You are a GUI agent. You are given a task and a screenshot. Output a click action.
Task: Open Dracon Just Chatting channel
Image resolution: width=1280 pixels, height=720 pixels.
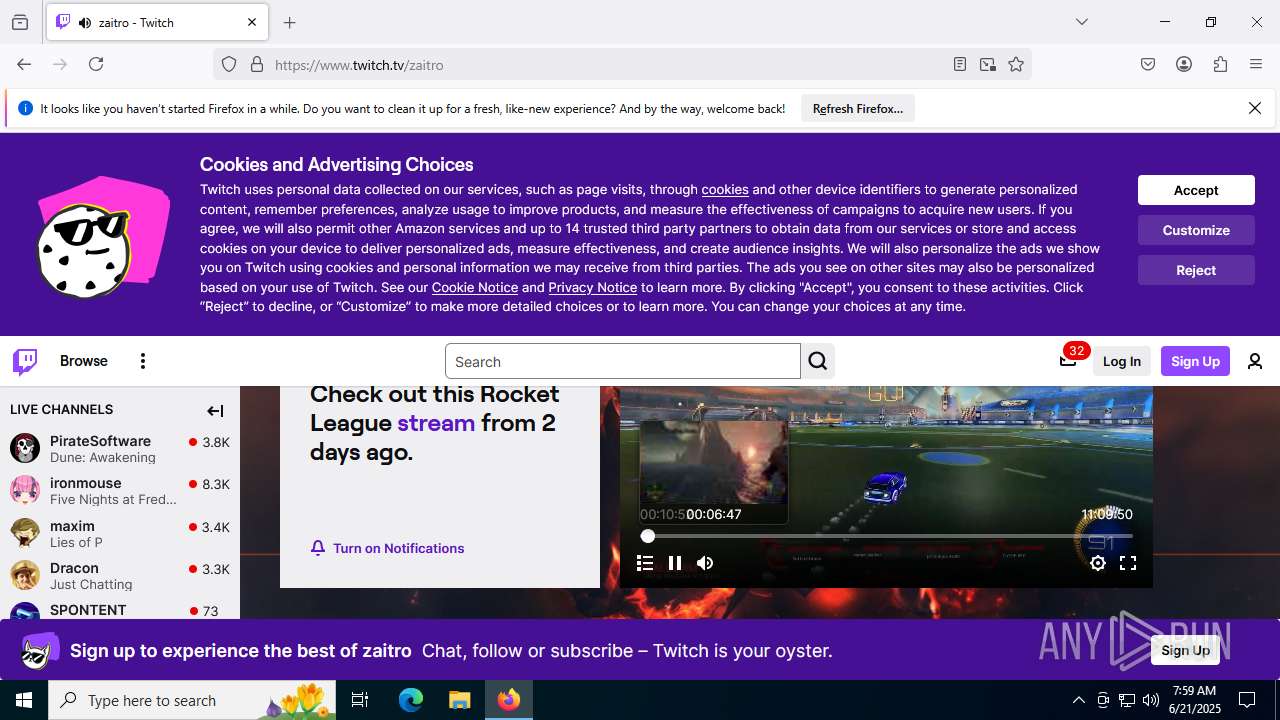pos(120,575)
